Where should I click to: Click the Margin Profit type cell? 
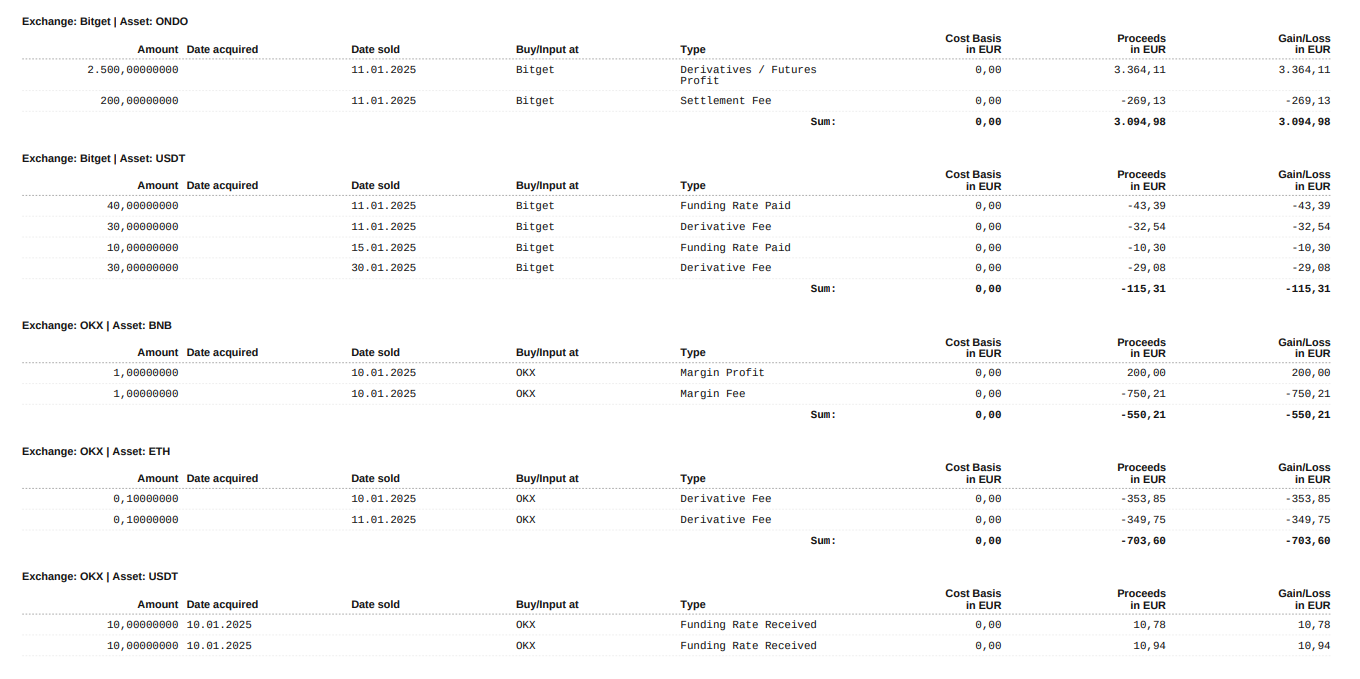click(722, 373)
